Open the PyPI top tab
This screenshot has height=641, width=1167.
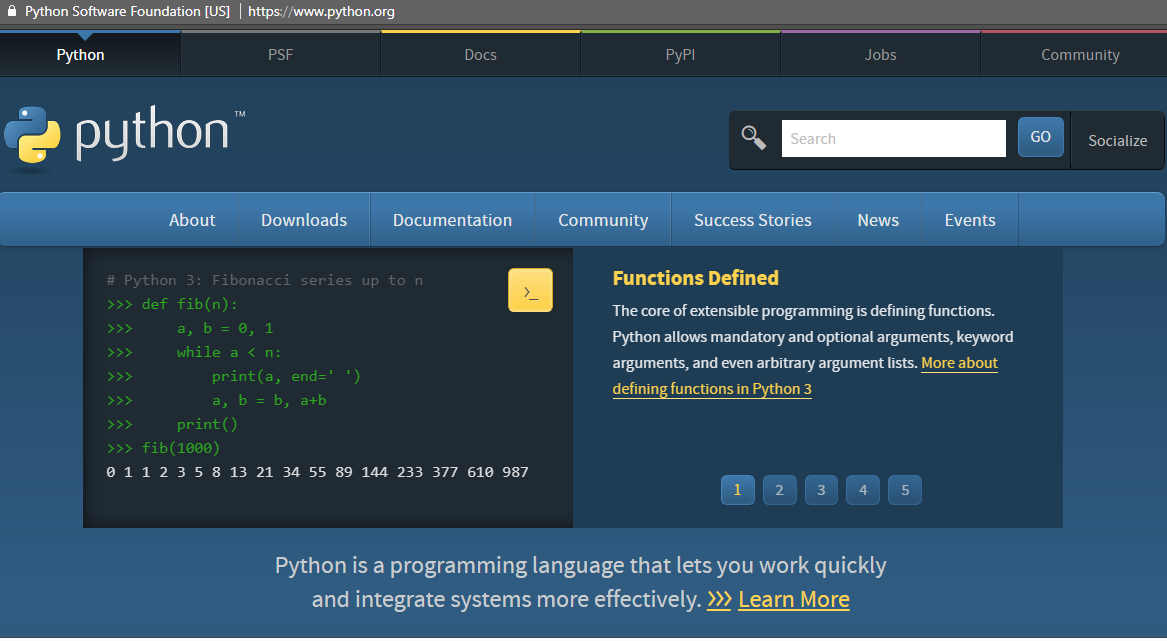click(680, 55)
